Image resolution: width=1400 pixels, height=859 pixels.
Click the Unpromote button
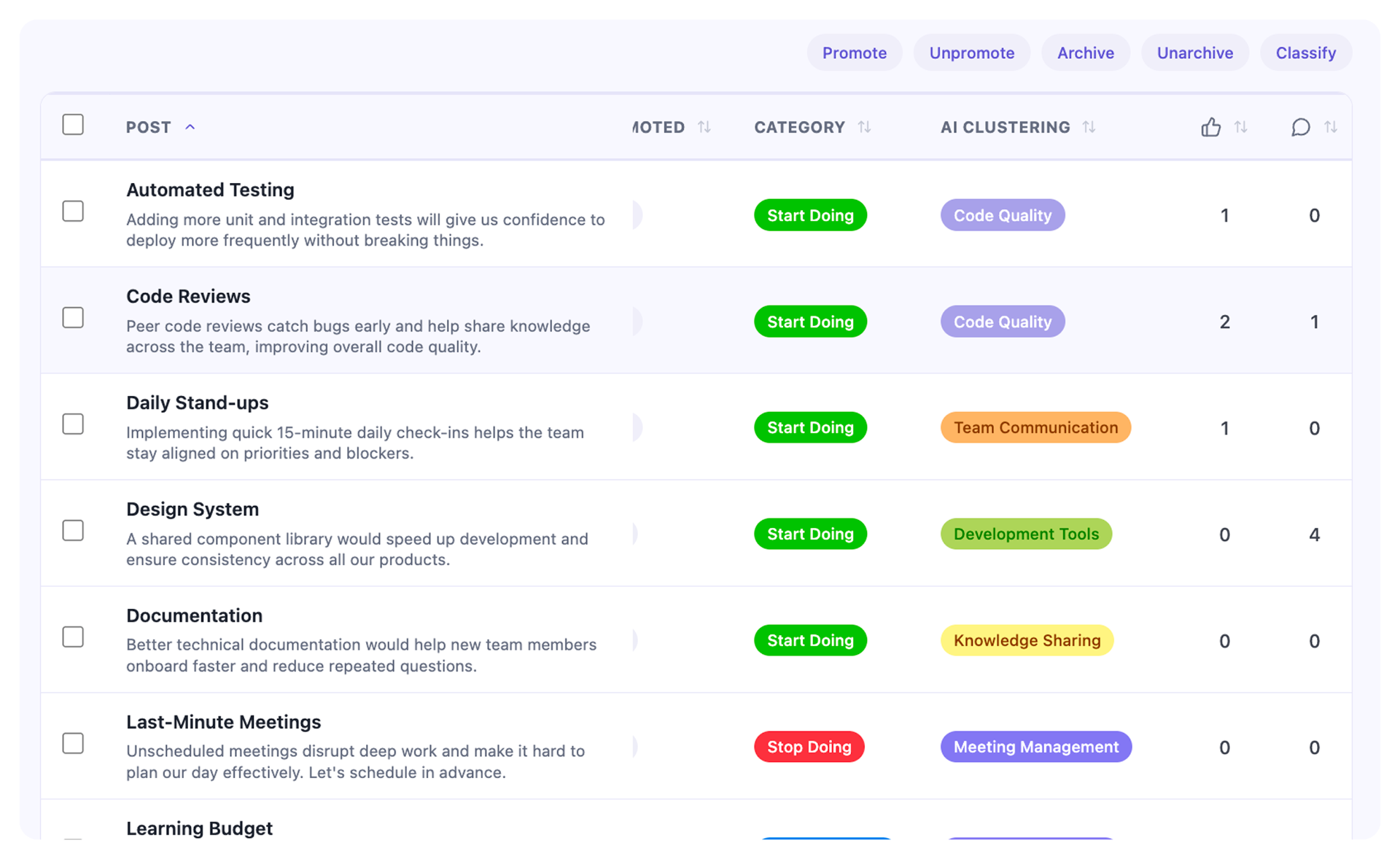pos(971,52)
